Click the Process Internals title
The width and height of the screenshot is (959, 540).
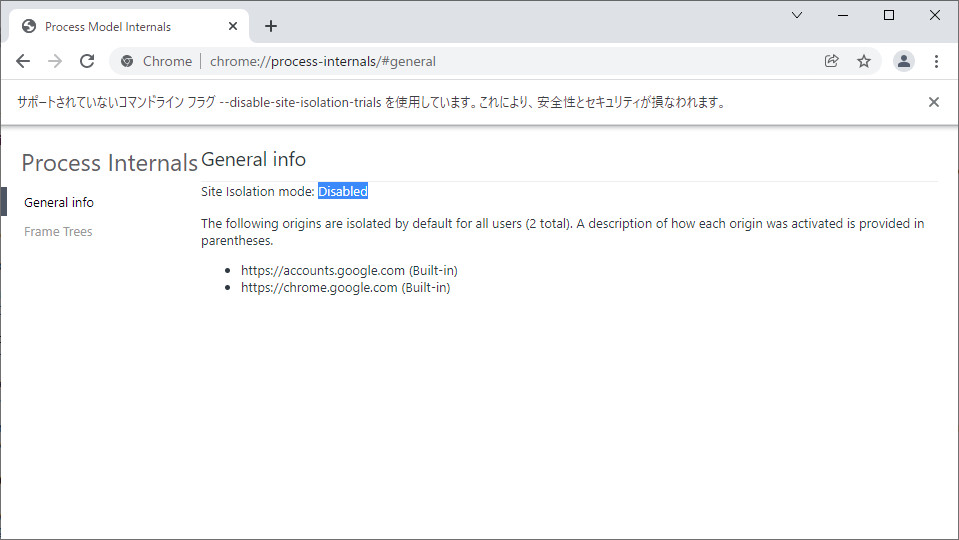[x=109, y=163]
